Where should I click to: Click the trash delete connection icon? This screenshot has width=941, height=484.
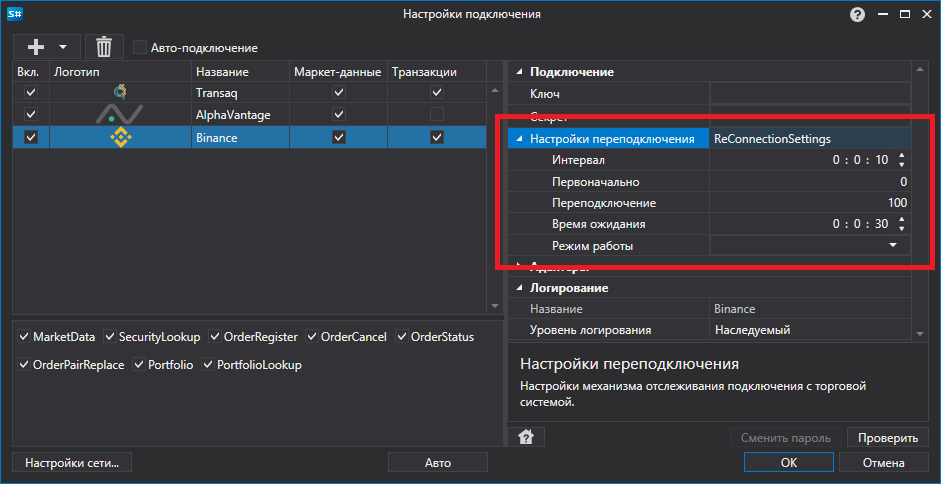point(104,47)
